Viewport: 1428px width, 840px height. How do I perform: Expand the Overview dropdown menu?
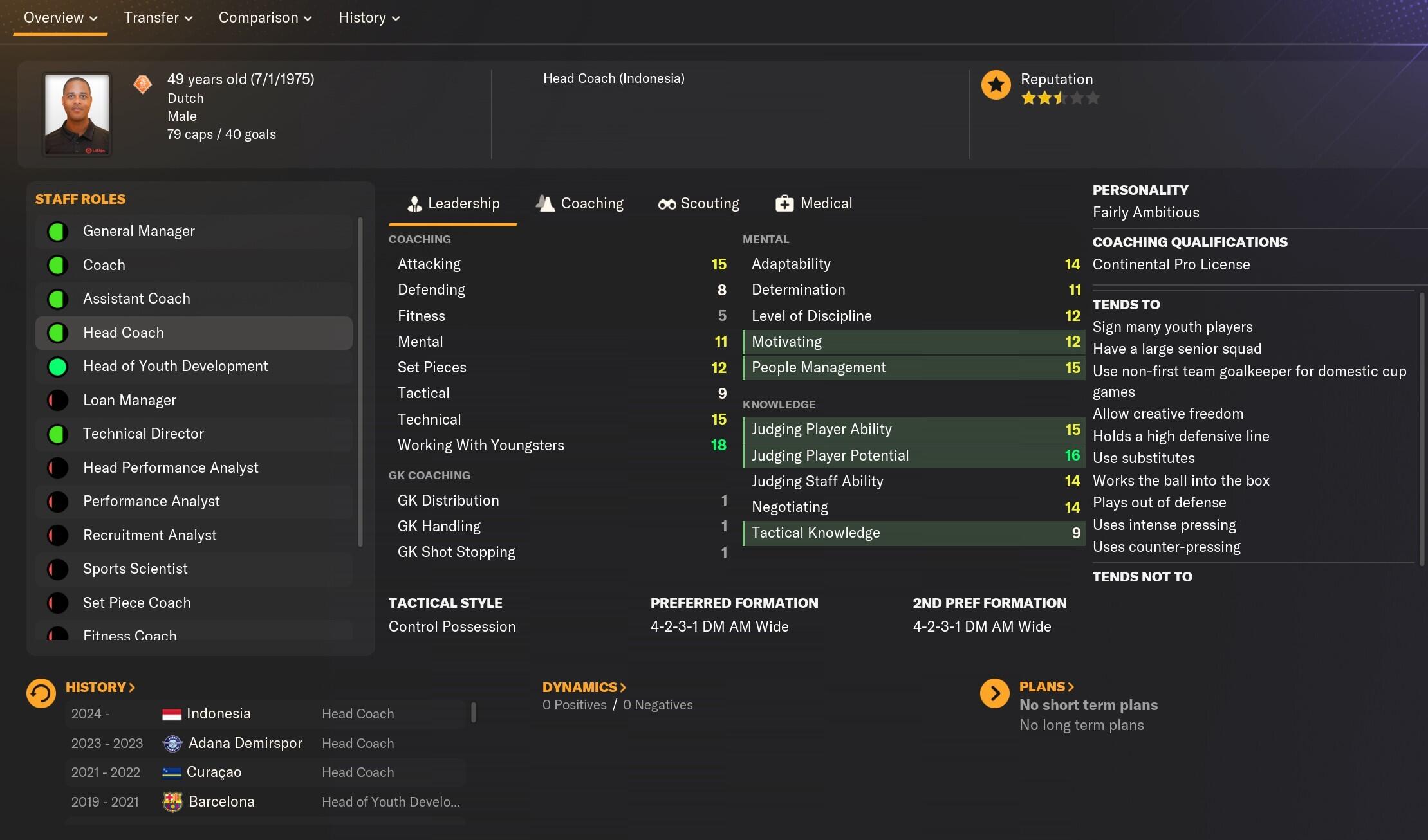[x=60, y=18]
